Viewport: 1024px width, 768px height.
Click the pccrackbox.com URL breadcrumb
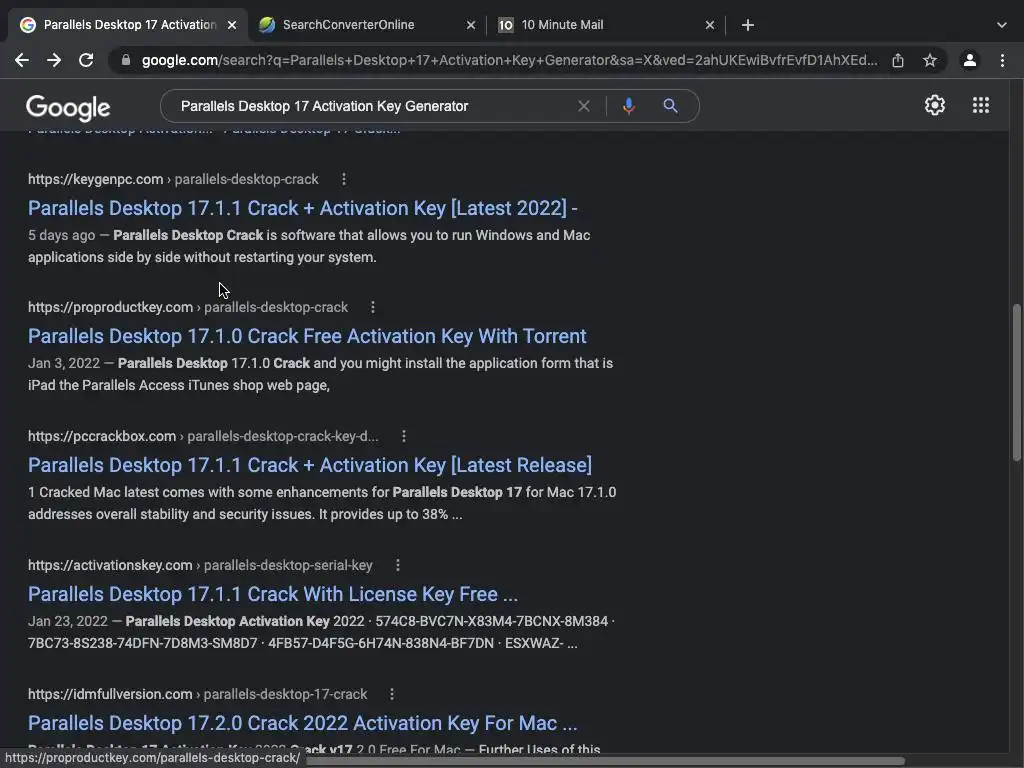(203, 436)
